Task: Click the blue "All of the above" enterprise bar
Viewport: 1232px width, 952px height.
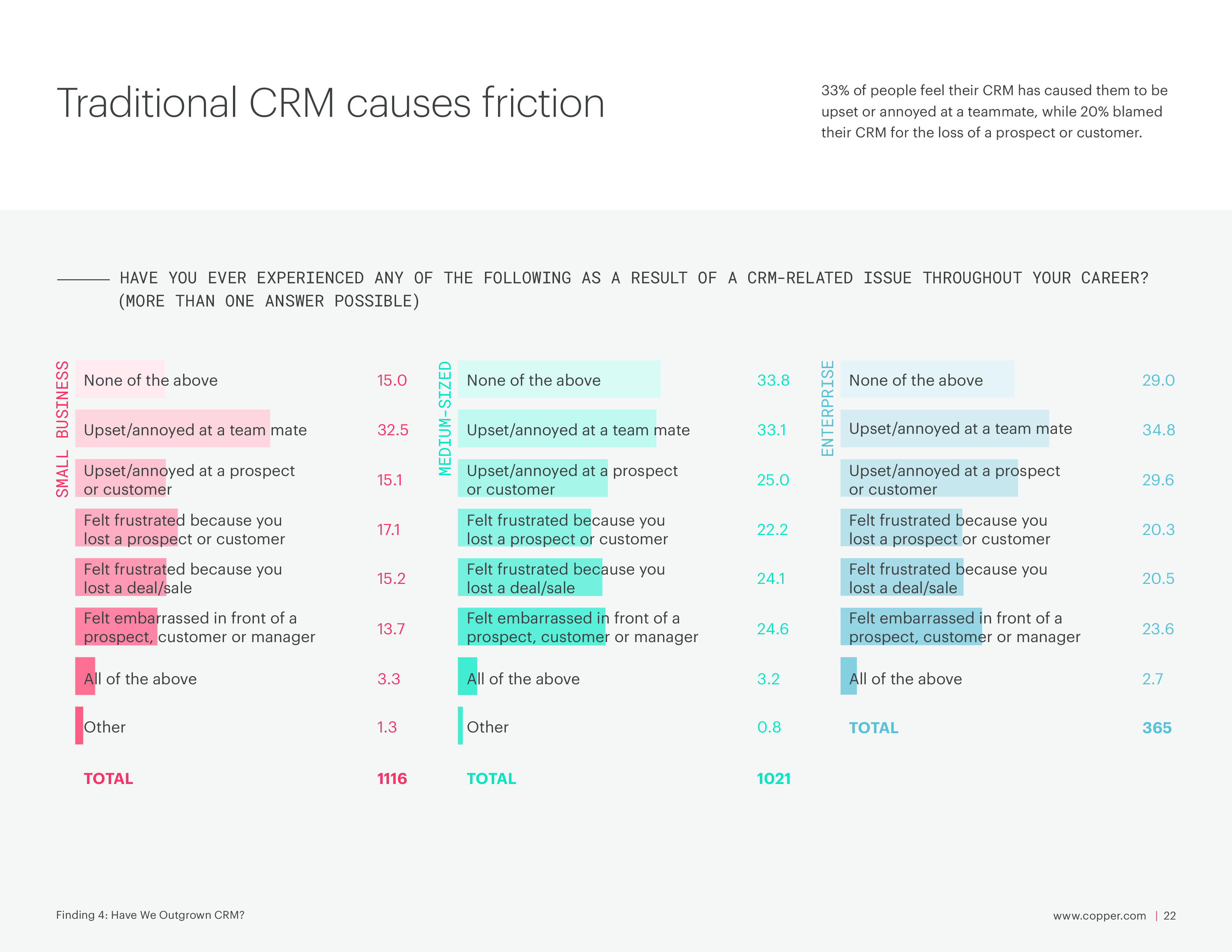Action: [848, 676]
